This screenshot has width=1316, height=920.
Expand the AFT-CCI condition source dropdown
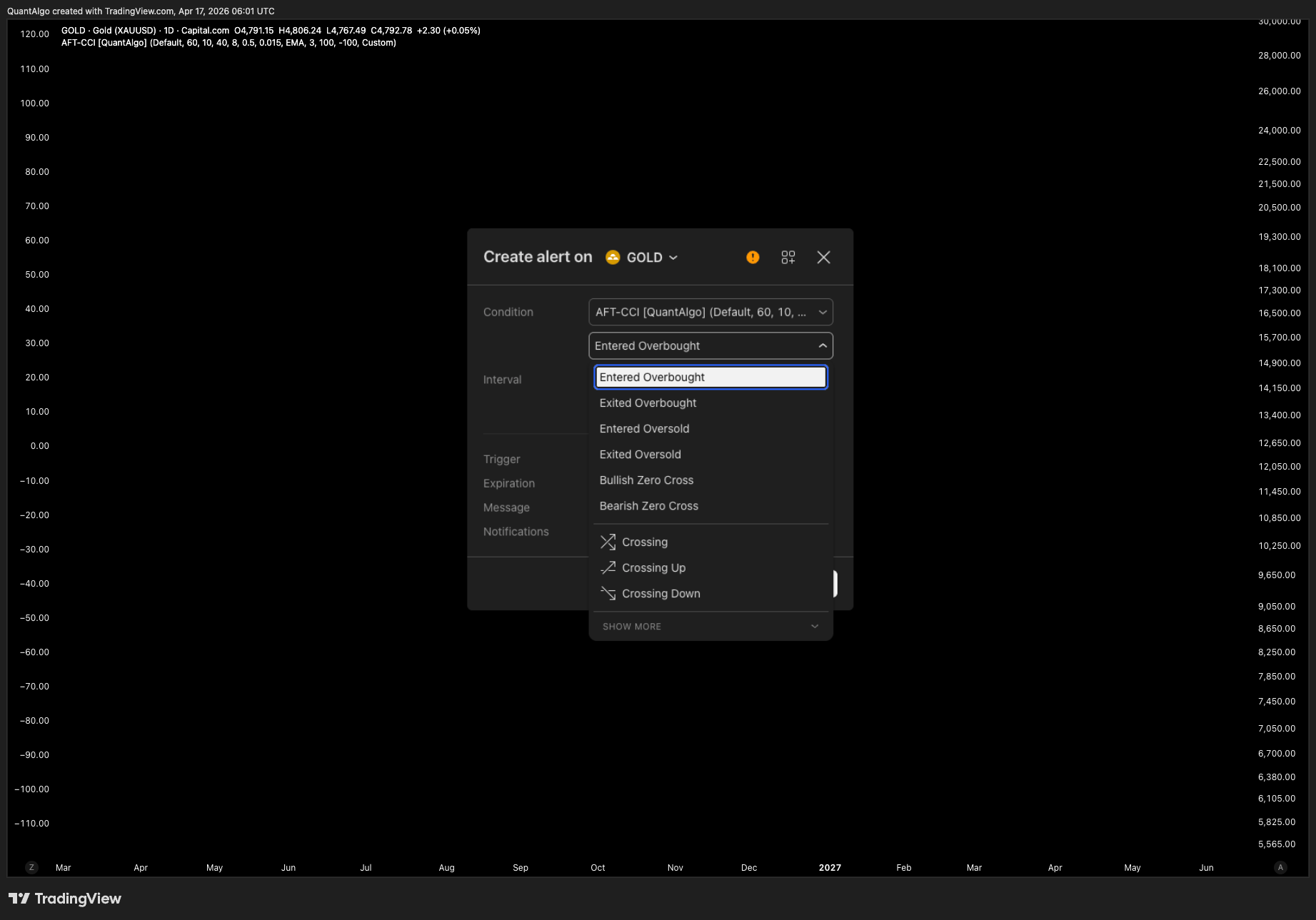tap(710, 312)
